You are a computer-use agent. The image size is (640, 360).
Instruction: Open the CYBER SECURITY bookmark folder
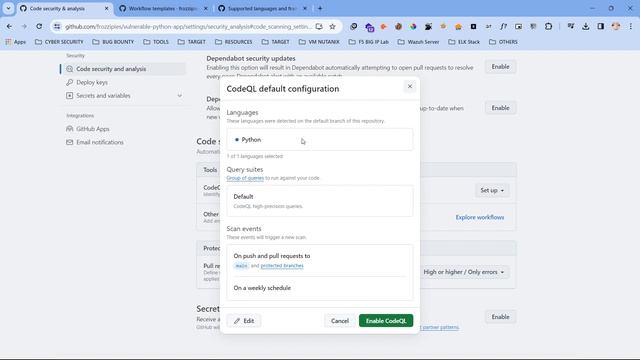[59, 42]
